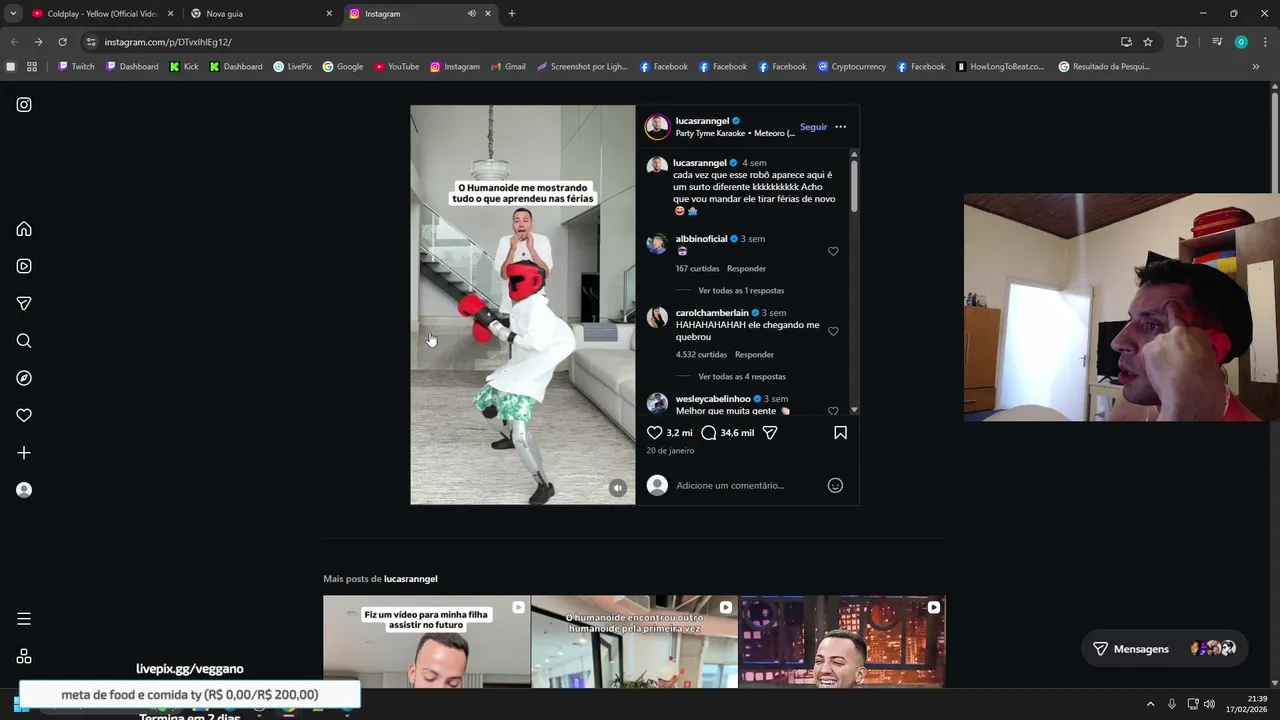The height and width of the screenshot is (720, 1280).
Task: View 167 curtidas on albbinoficial comment
Action: click(697, 268)
